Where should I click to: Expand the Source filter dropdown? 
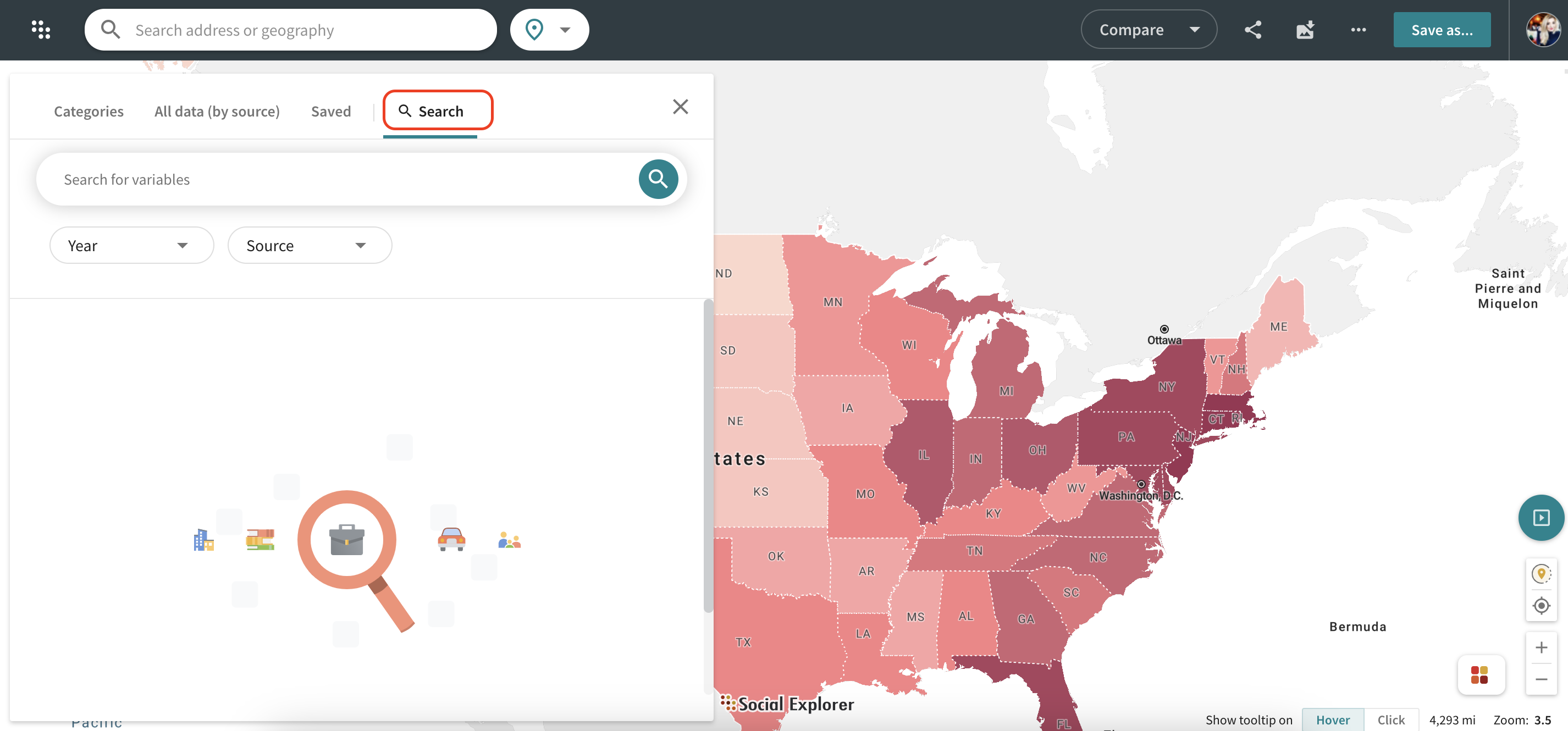pos(309,245)
